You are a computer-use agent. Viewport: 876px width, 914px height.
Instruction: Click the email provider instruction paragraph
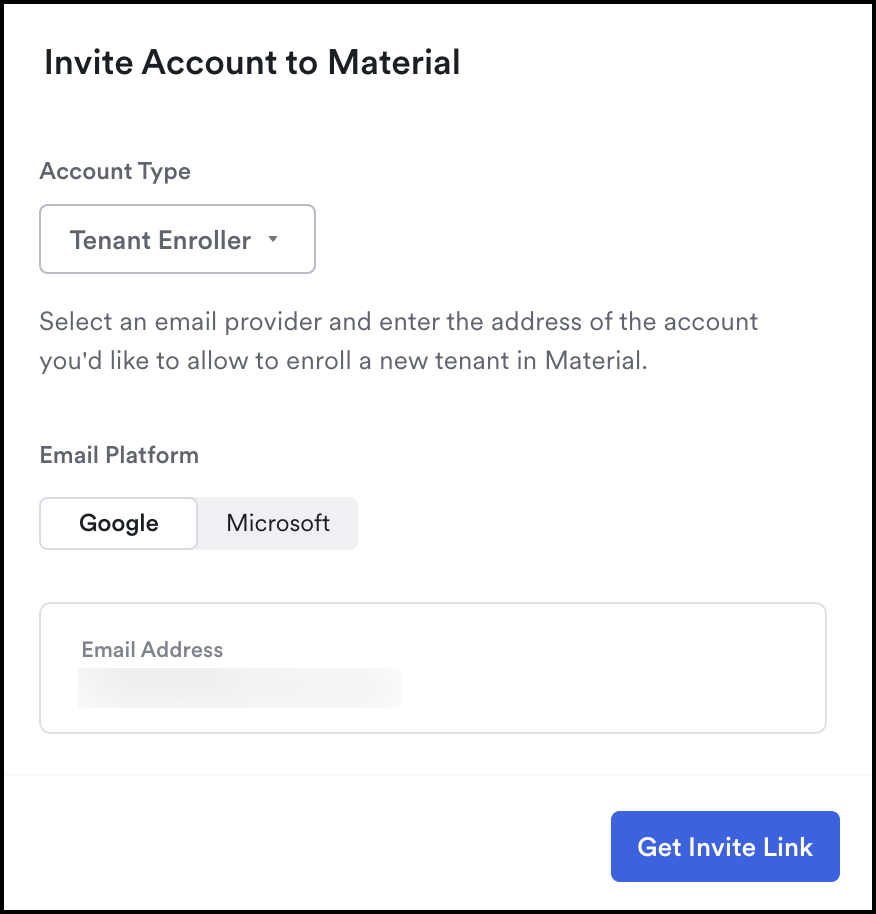coord(399,341)
